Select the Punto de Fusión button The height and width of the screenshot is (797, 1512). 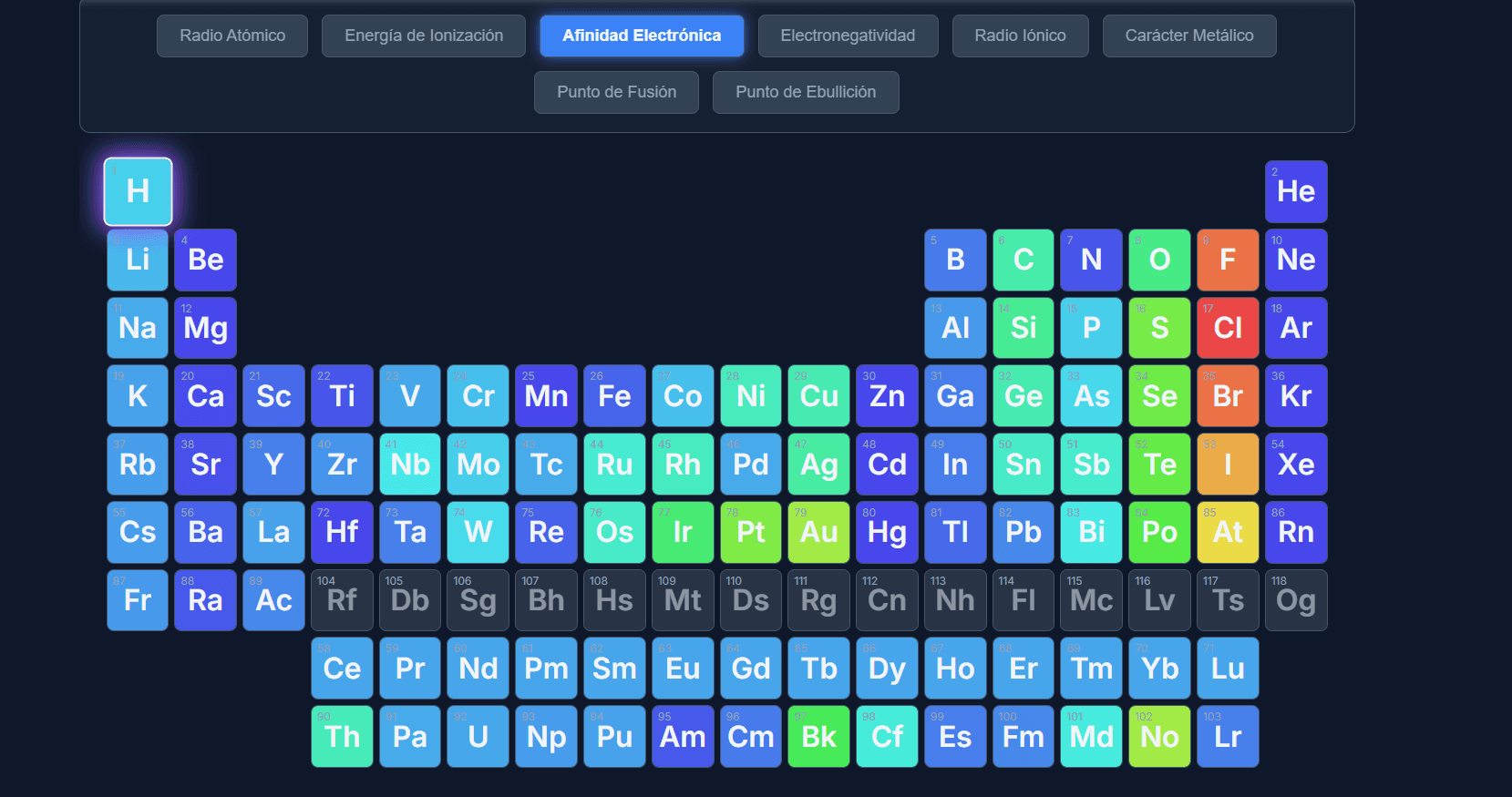[616, 92]
